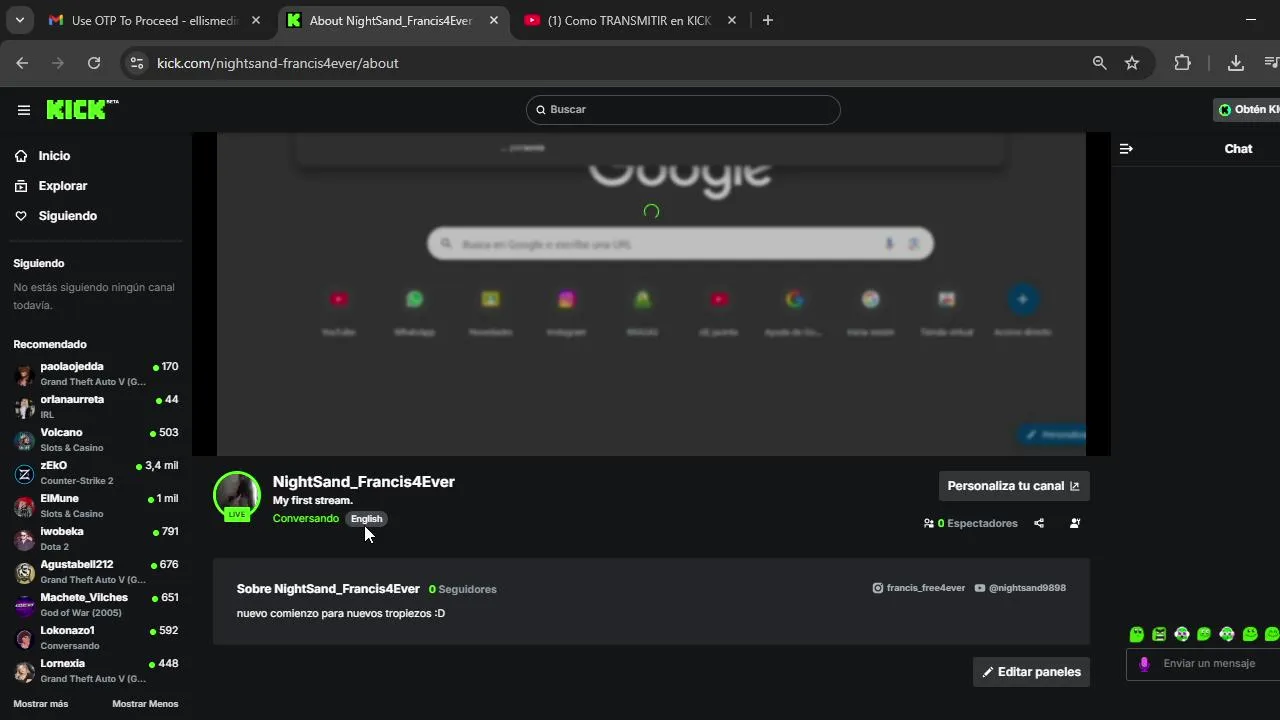Click the purple microphone icon in chat box
Image resolution: width=1280 pixels, height=720 pixels.
click(1144, 664)
